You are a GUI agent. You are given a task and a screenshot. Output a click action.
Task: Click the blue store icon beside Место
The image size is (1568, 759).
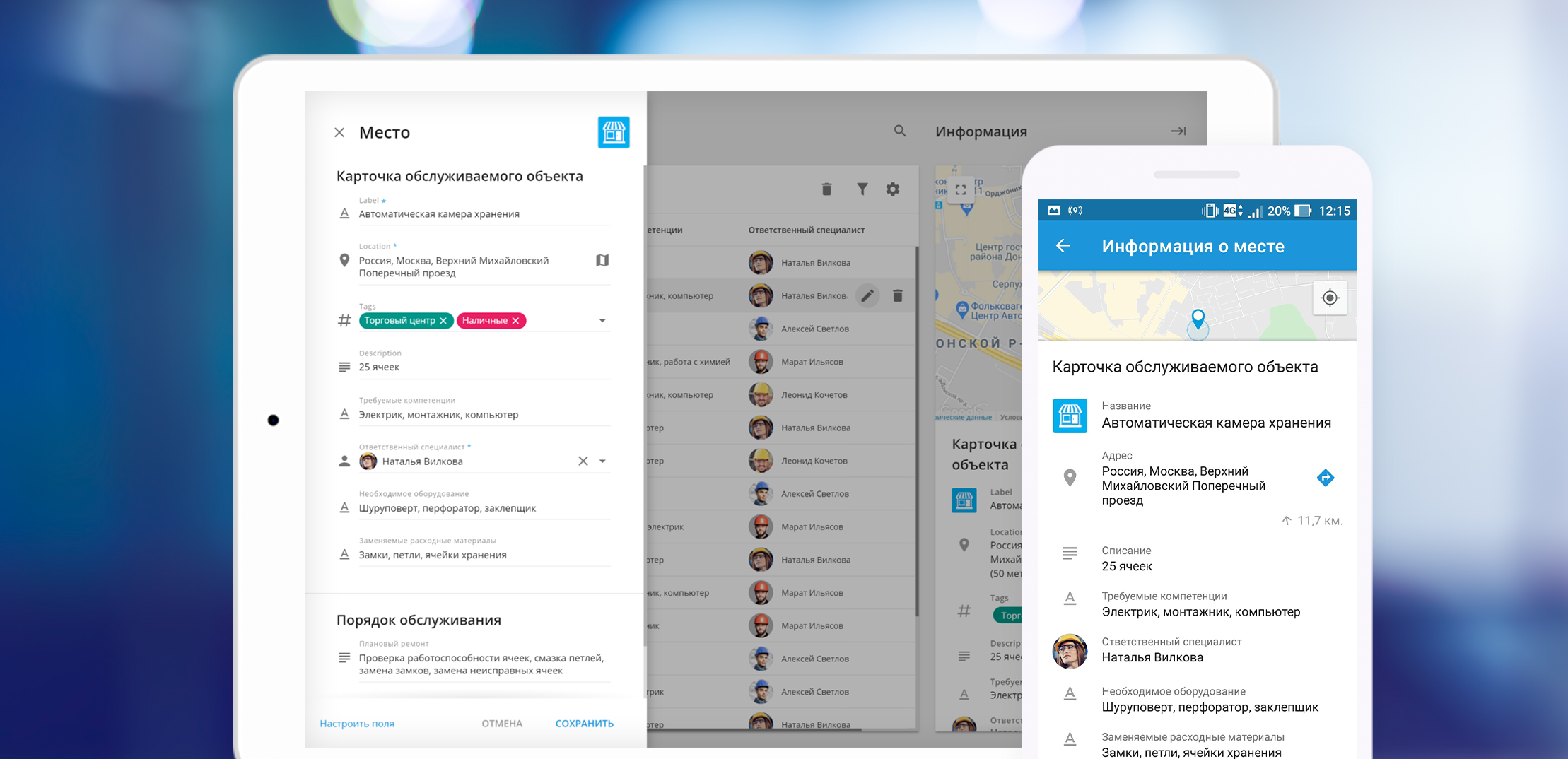[x=614, y=132]
